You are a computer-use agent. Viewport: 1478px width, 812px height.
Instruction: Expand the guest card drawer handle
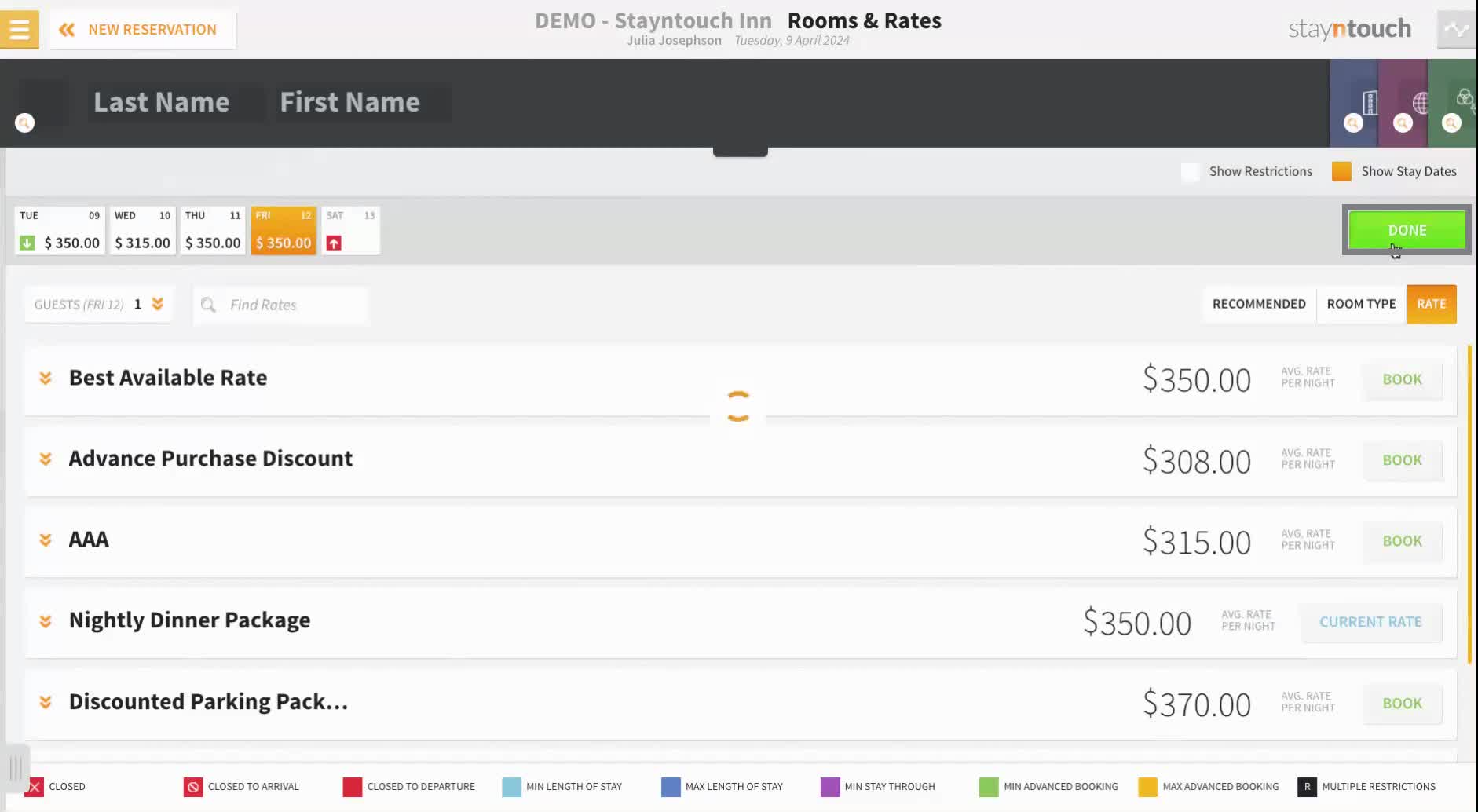pos(740,152)
